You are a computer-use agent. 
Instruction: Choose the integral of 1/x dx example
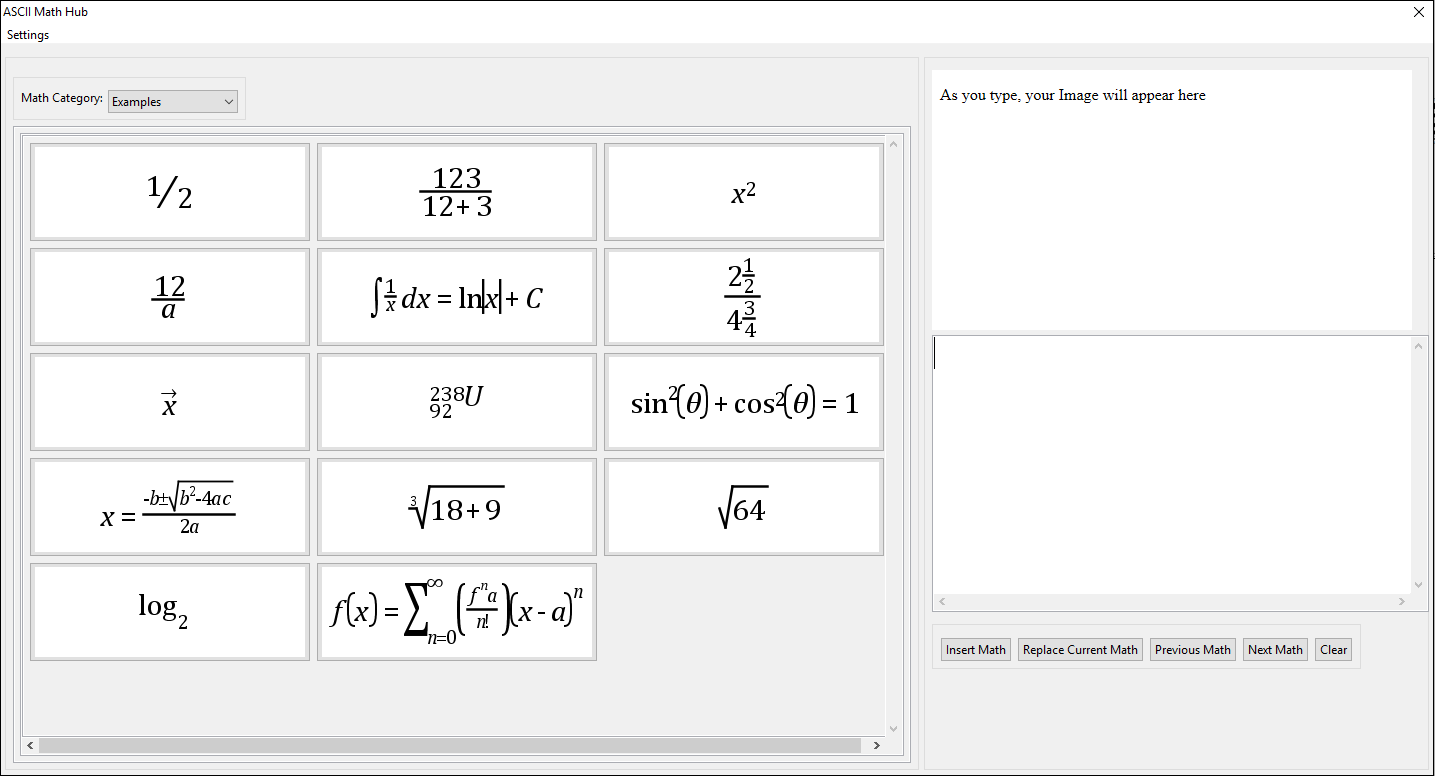coord(457,297)
